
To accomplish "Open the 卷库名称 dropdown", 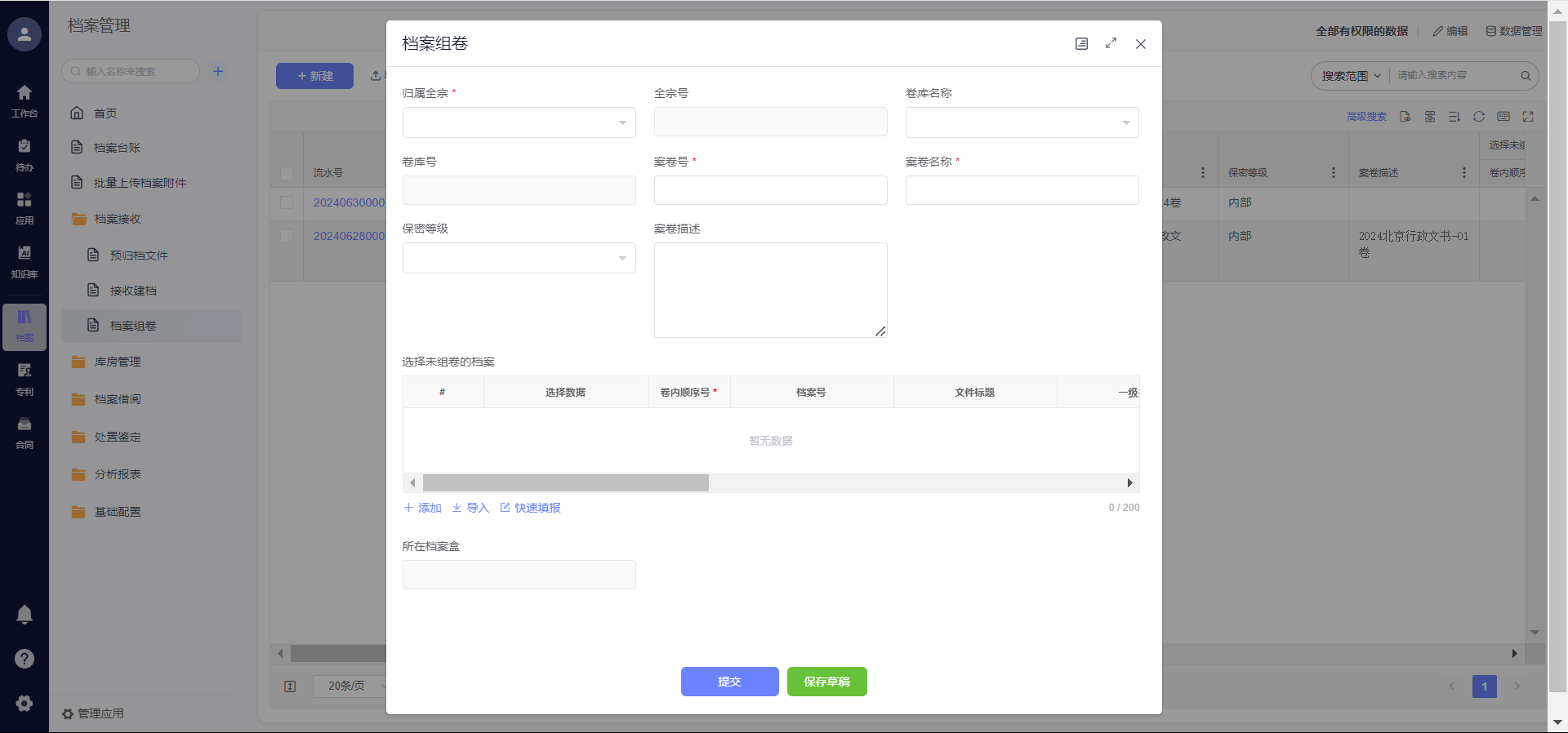I will [x=1021, y=122].
